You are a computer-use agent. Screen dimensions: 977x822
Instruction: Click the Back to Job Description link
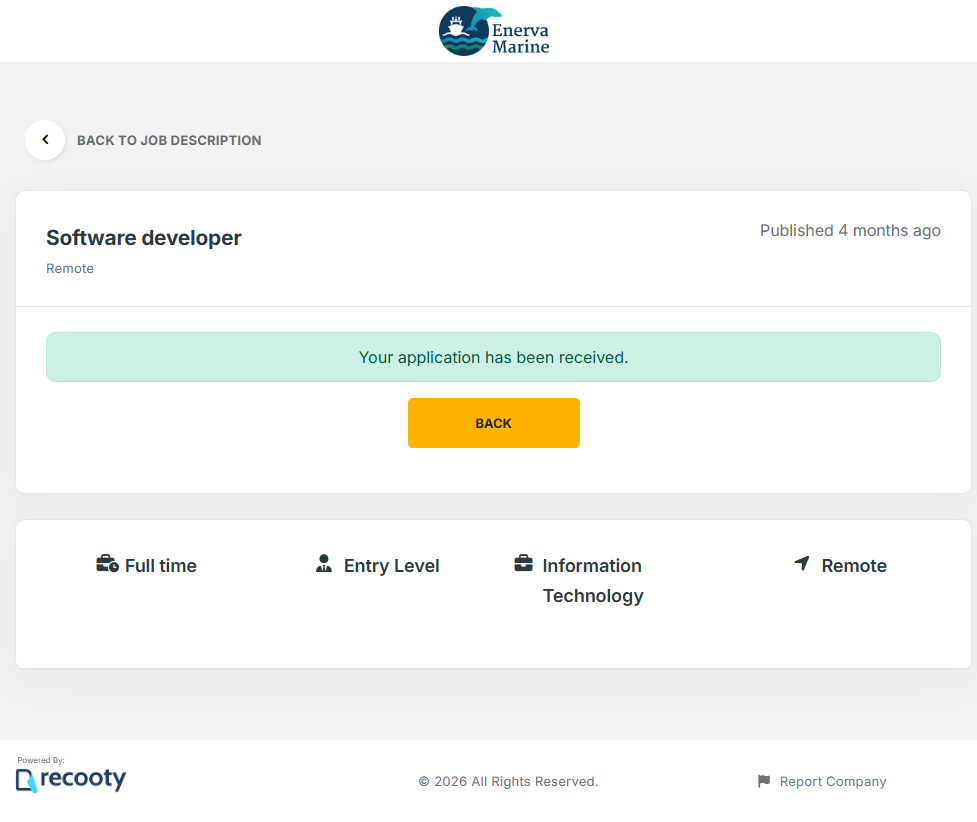click(x=169, y=141)
